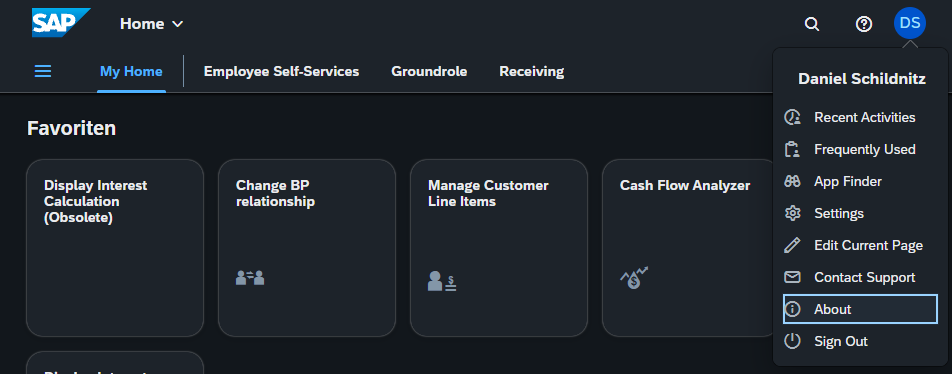
Task: Click the Edit Current Page pencil icon
Action: [792, 245]
